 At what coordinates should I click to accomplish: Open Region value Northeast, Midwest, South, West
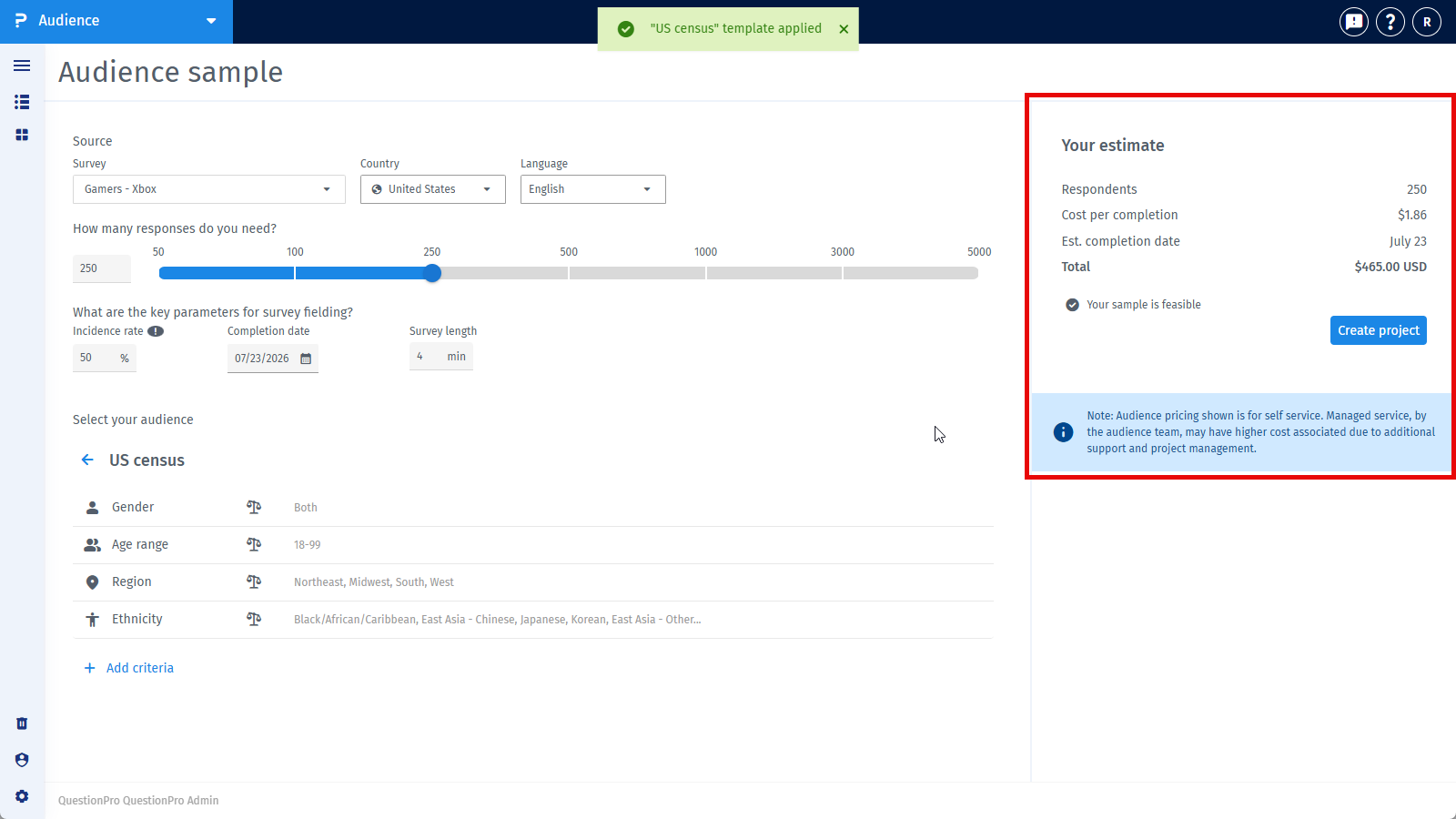[374, 582]
